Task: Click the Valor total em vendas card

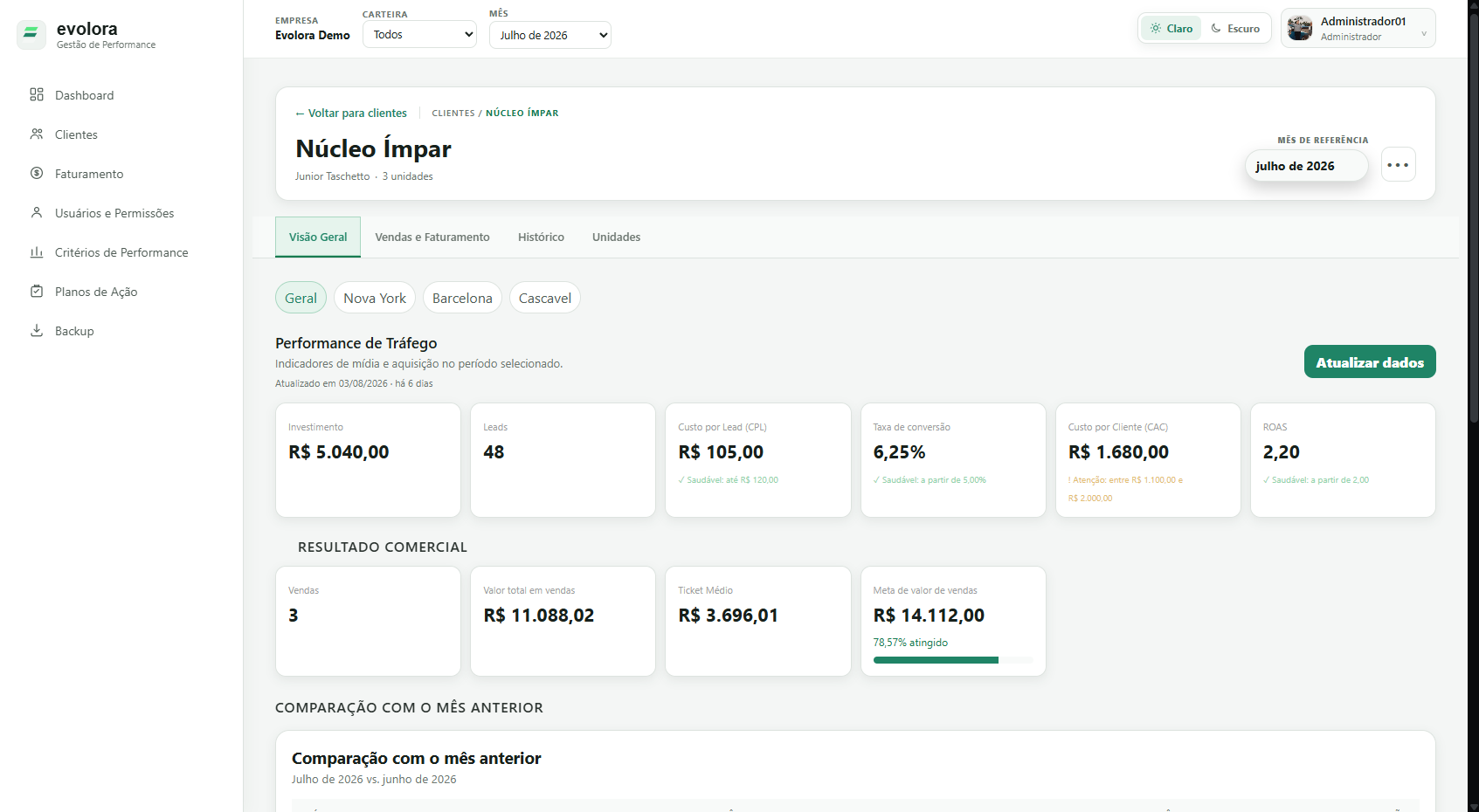Action: coord(563,621)
